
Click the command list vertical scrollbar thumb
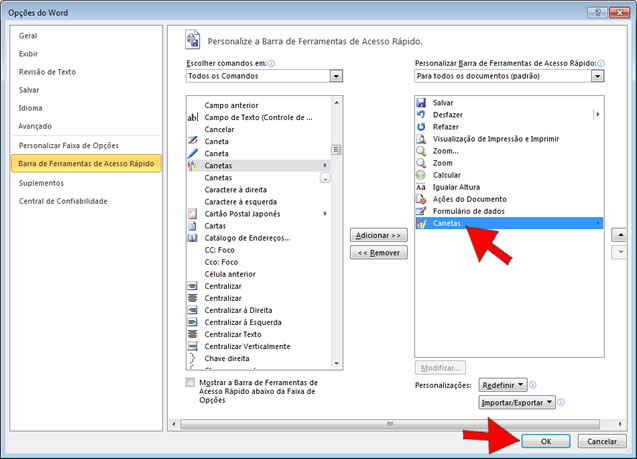[x=336, y=149]
